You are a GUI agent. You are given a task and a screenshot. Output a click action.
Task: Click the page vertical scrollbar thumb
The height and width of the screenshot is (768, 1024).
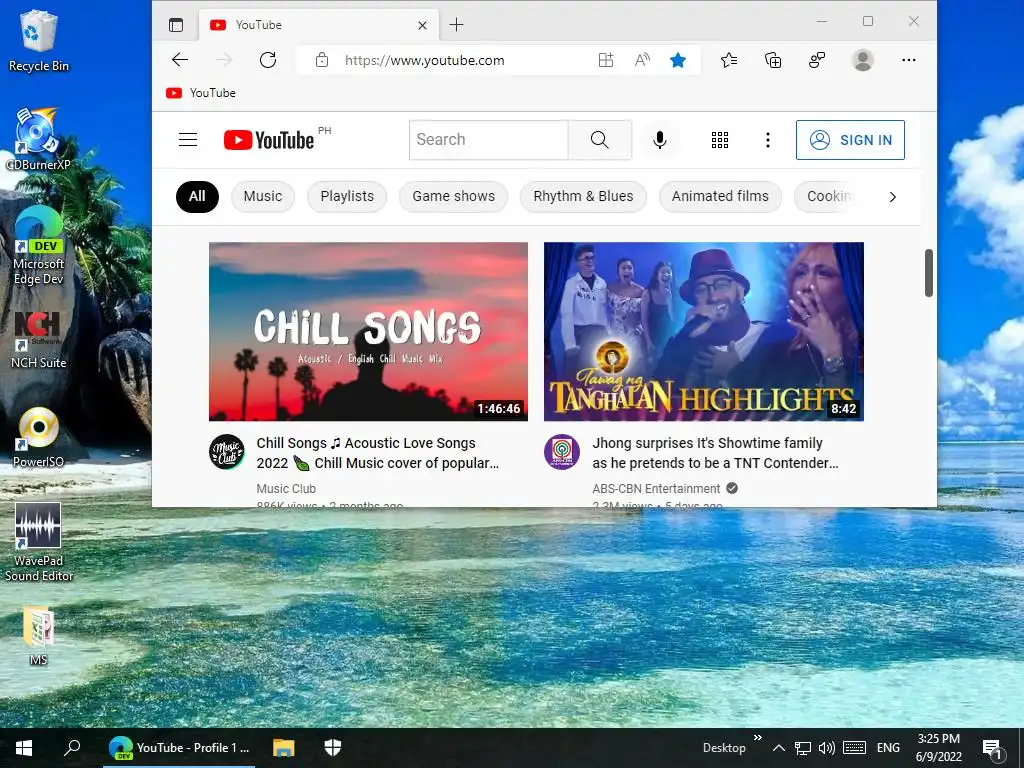click(929, 273)
